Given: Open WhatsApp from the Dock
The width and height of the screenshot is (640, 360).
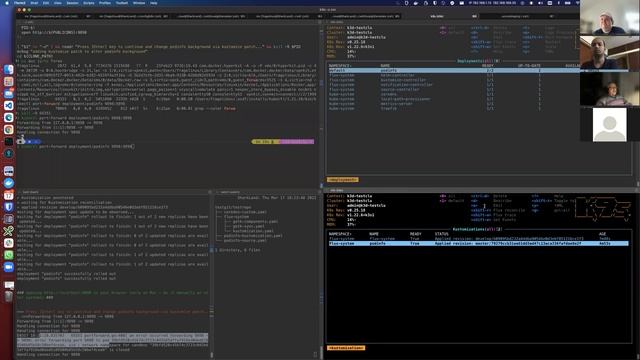Looking at the screenshot, I should (9, 255).
